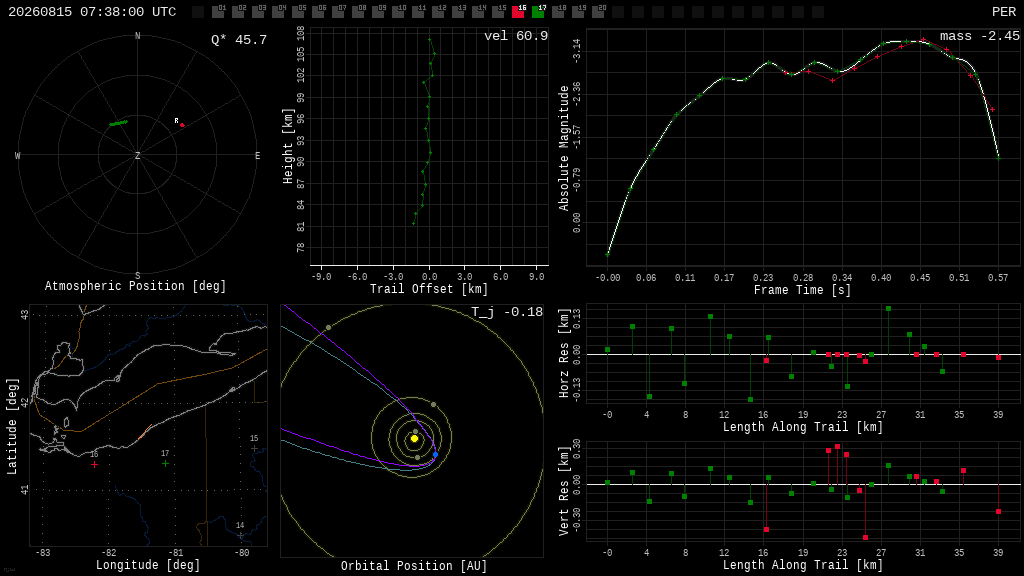Click the station 20 indicator box
This screenshot has width=1024, height=576.
pyautogui.click(x=598, y=11)
